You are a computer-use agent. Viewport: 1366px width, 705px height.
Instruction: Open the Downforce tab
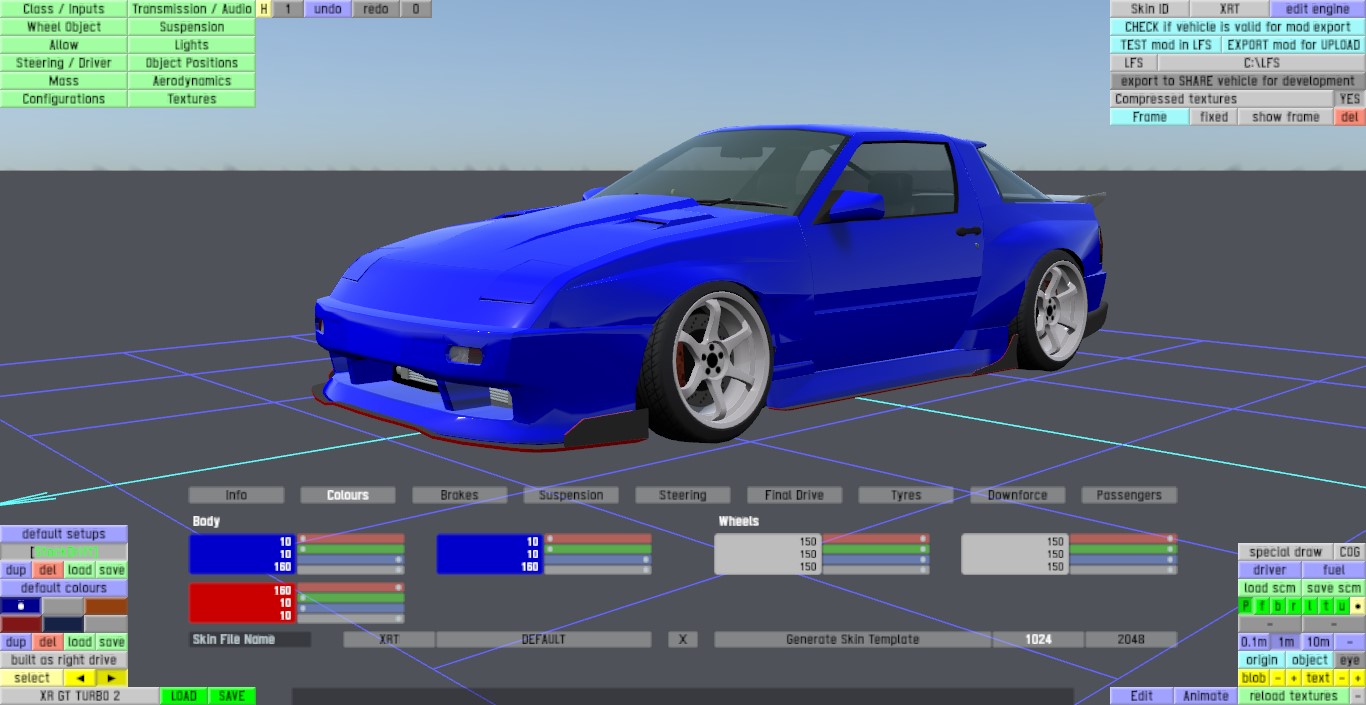(1018, 495)
